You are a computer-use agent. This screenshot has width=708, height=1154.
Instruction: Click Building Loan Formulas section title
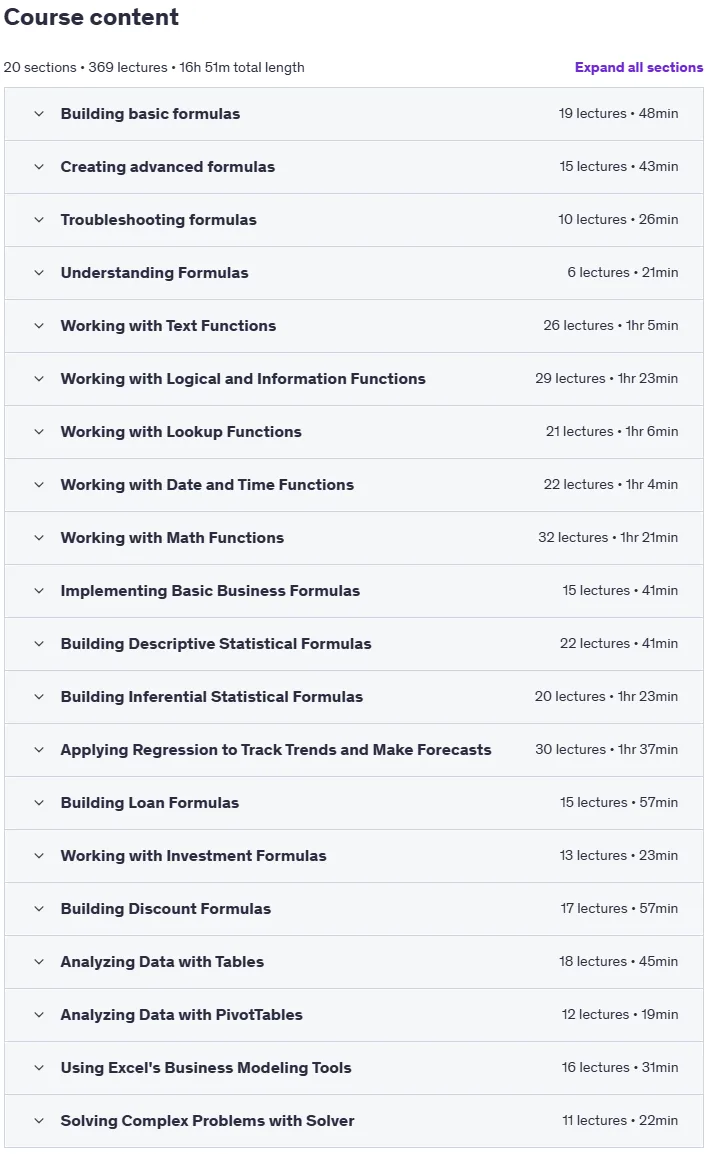pyautogui.click(x=149, y=803)
